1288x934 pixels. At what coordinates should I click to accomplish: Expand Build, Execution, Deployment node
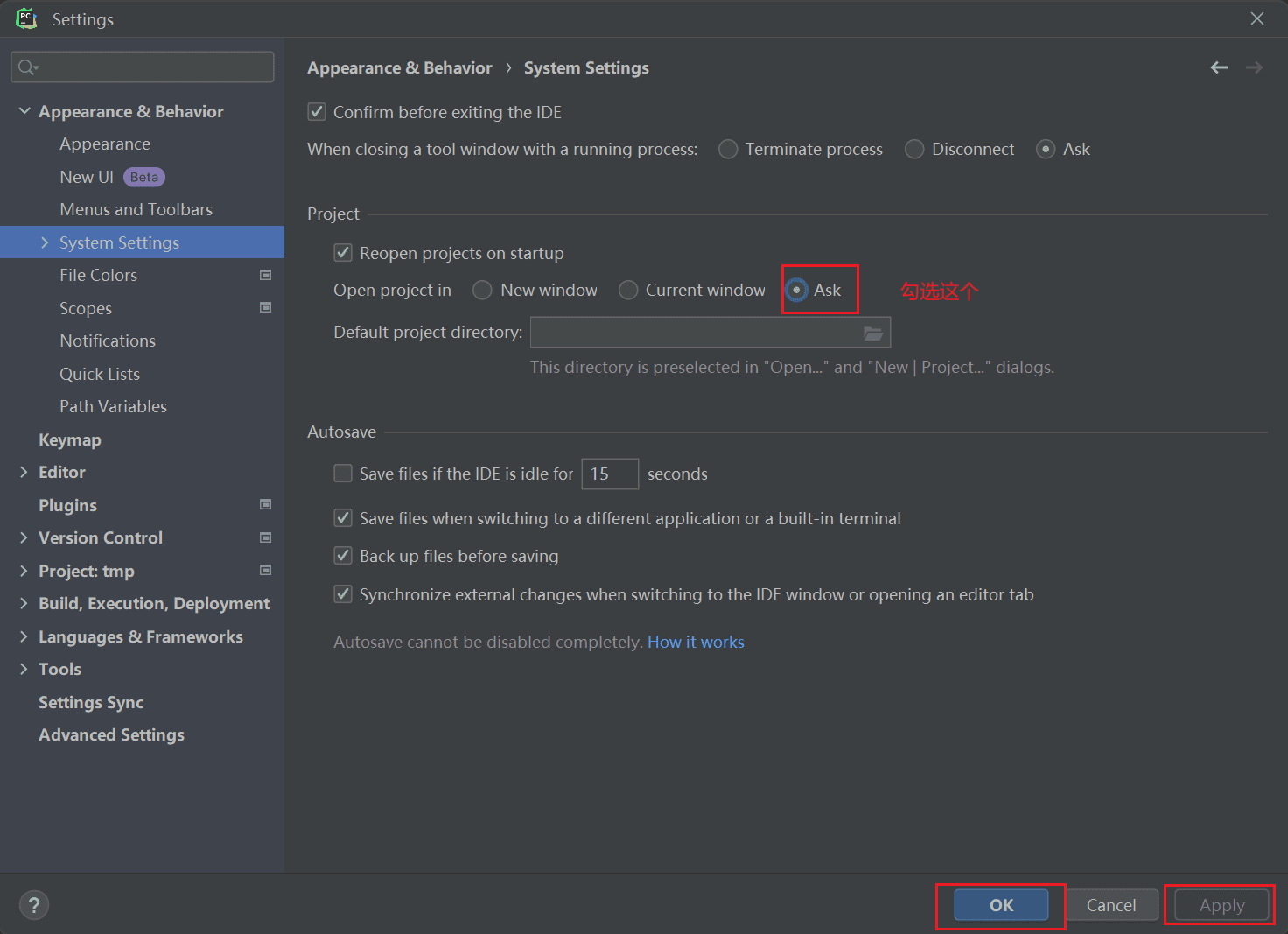pyautogui.click(x=24, y=603)
